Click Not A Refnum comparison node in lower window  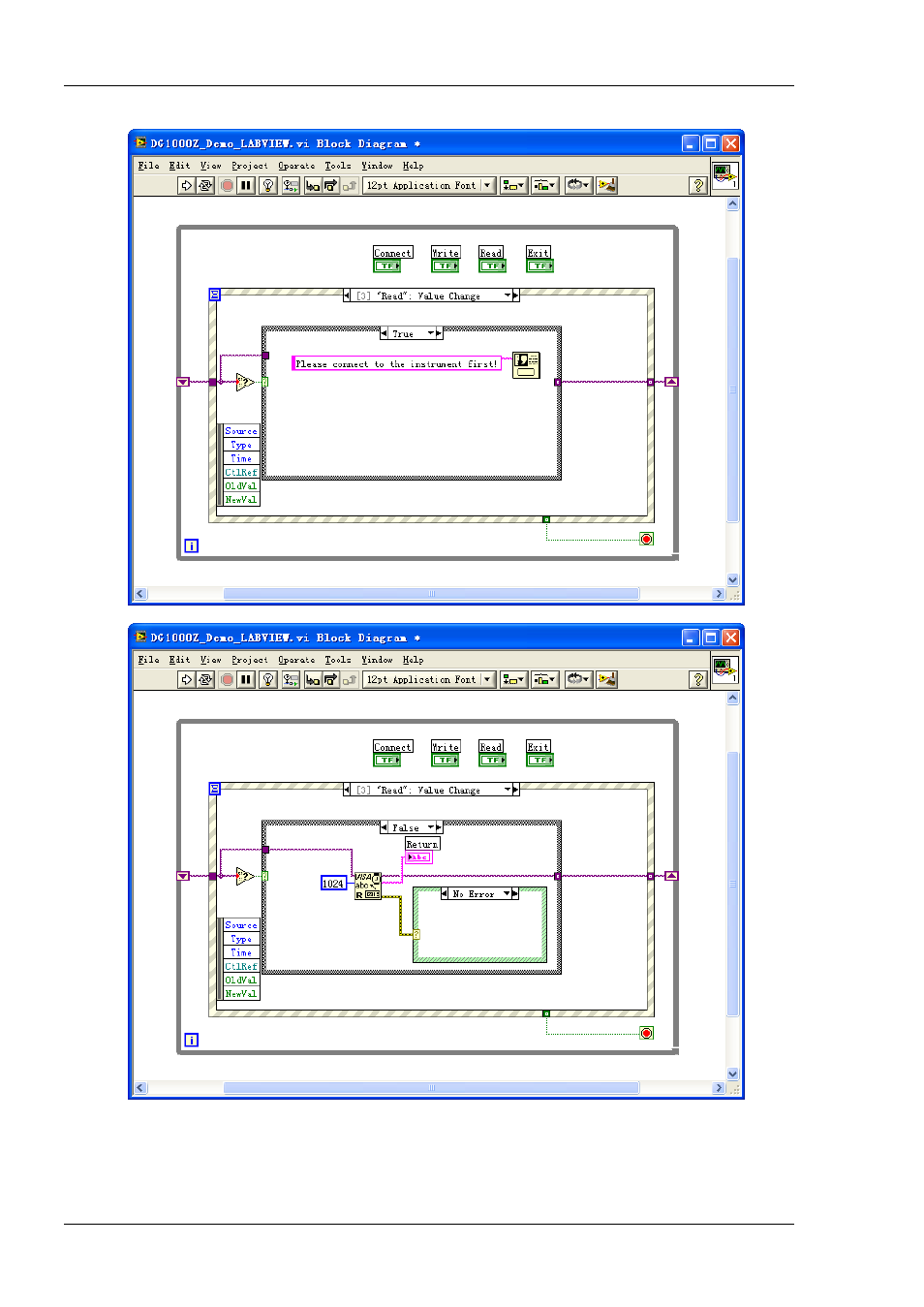pyautogui.click(x=246, y=876)
